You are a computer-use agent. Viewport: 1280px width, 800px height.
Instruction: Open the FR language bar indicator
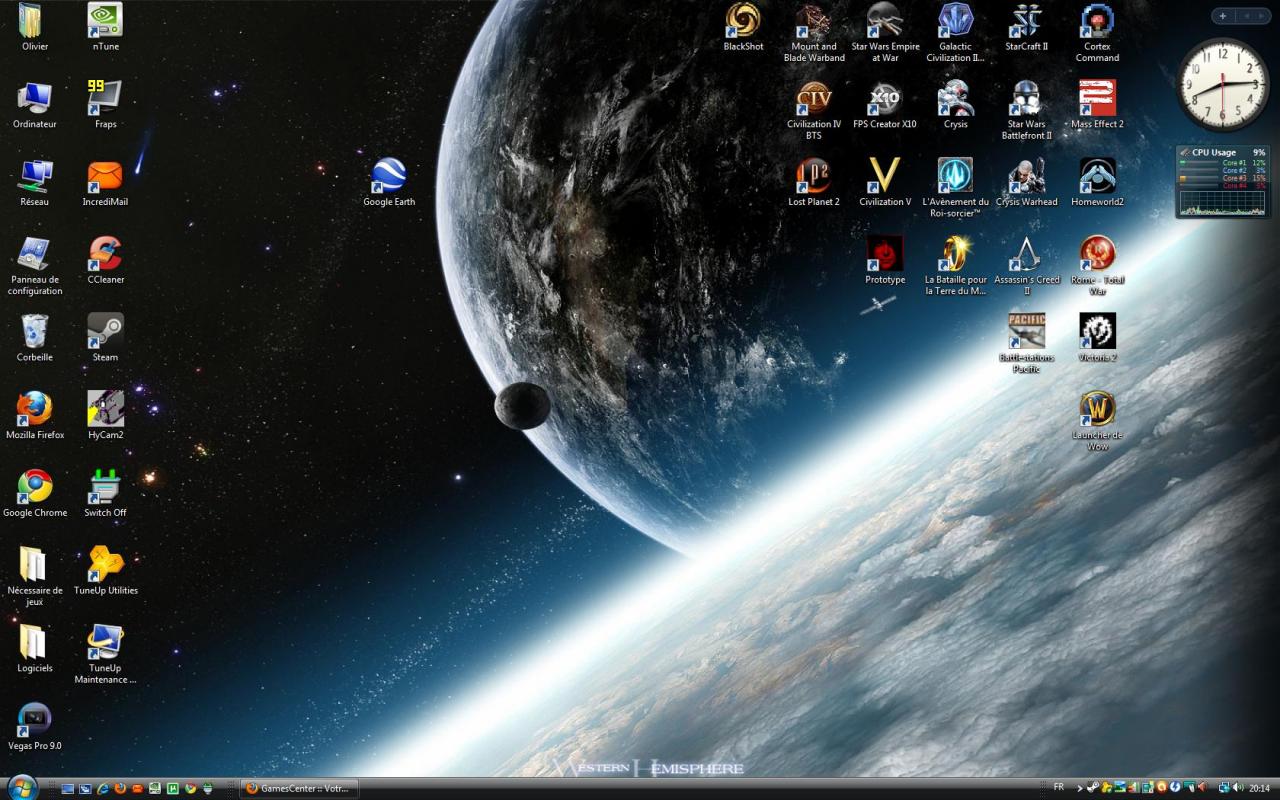pos(1059,787)
